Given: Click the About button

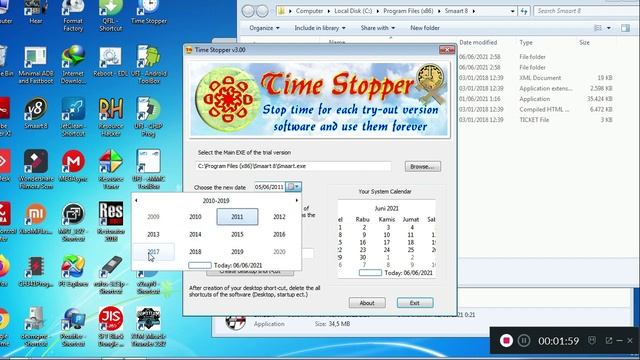Looking at the screenshot, I should click(x=367, y=303).
